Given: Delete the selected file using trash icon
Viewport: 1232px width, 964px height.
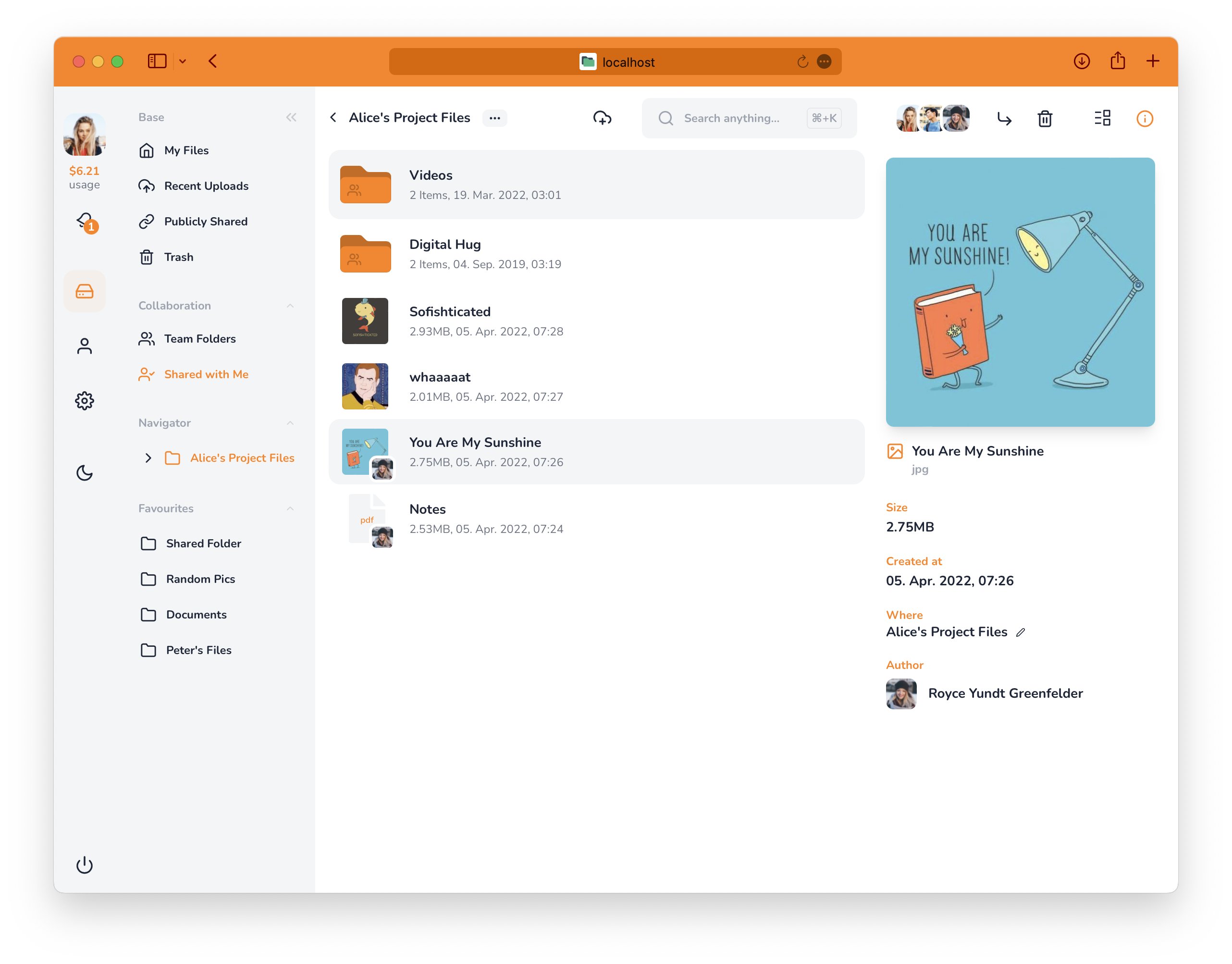Looking at the screenshot, I should click(1045, 119).
